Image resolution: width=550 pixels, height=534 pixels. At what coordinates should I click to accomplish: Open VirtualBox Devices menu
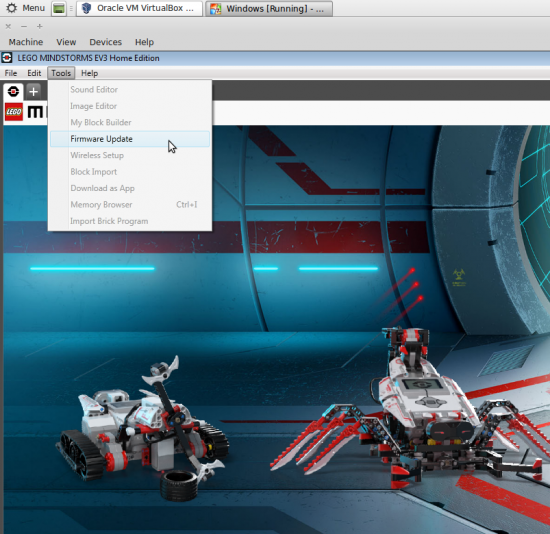coord(106,42)
